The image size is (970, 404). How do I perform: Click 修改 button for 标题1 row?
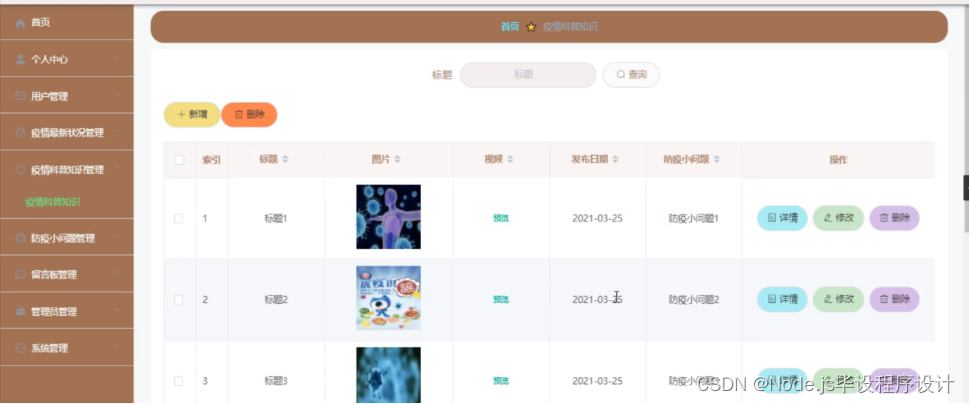pyautogui.click(x=838, y=218)
